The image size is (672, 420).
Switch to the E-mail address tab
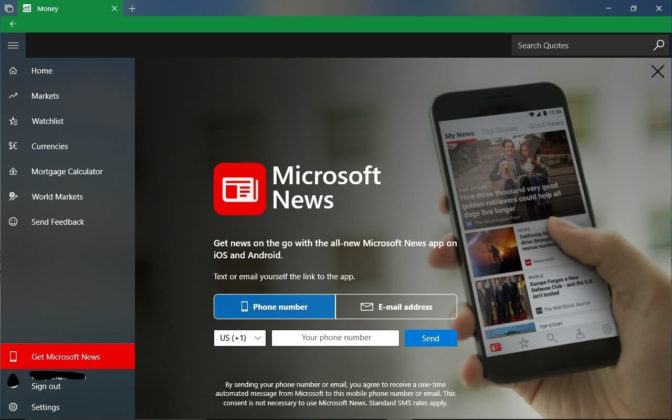(396, 307)
